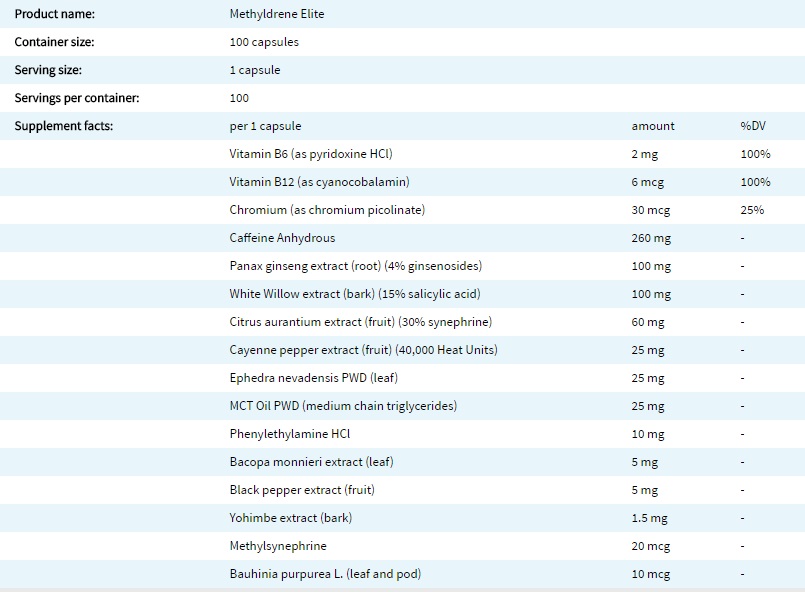Click the %DV column header
Viewport: 805px width, 592px height.
pos(751,126)
